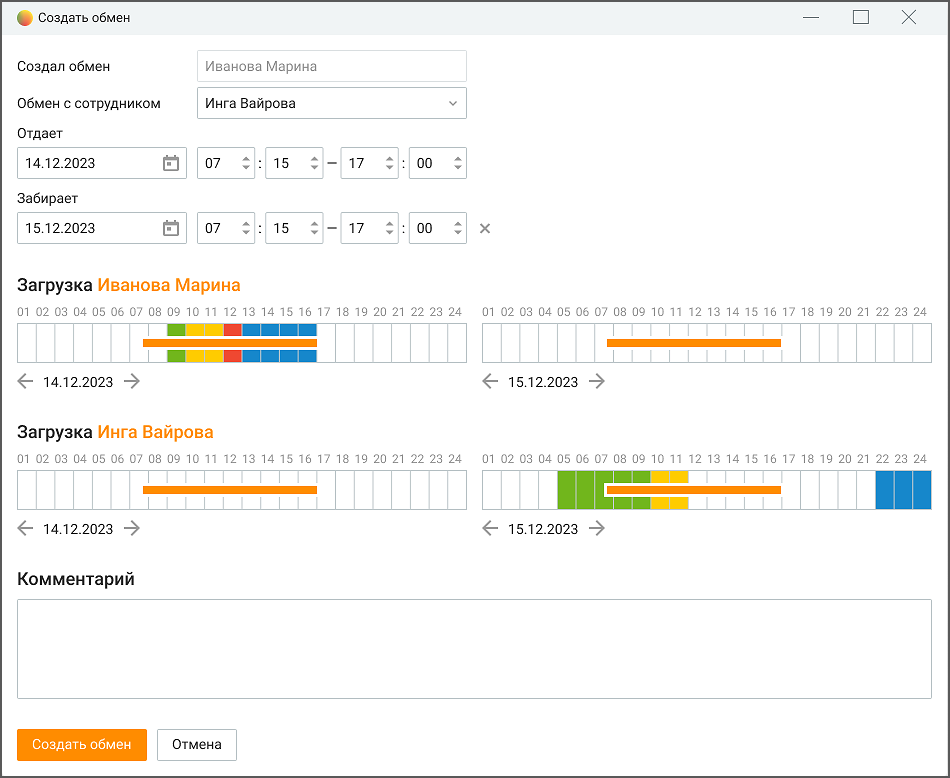Adjust Забирает end minutes stepper
Viewport: 950px width, 778px height.
458,228
